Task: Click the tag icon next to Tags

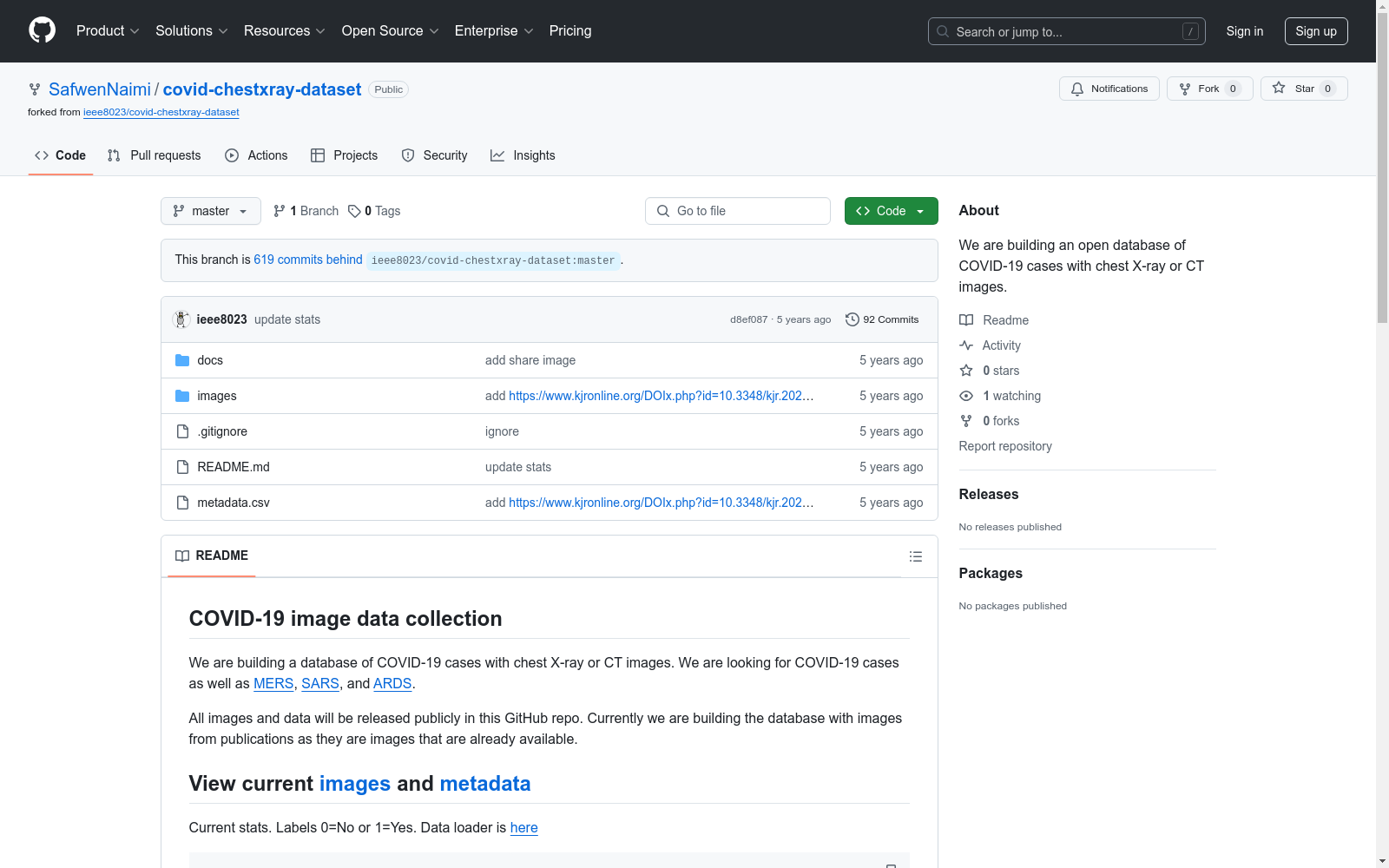Action: [354, 211]
